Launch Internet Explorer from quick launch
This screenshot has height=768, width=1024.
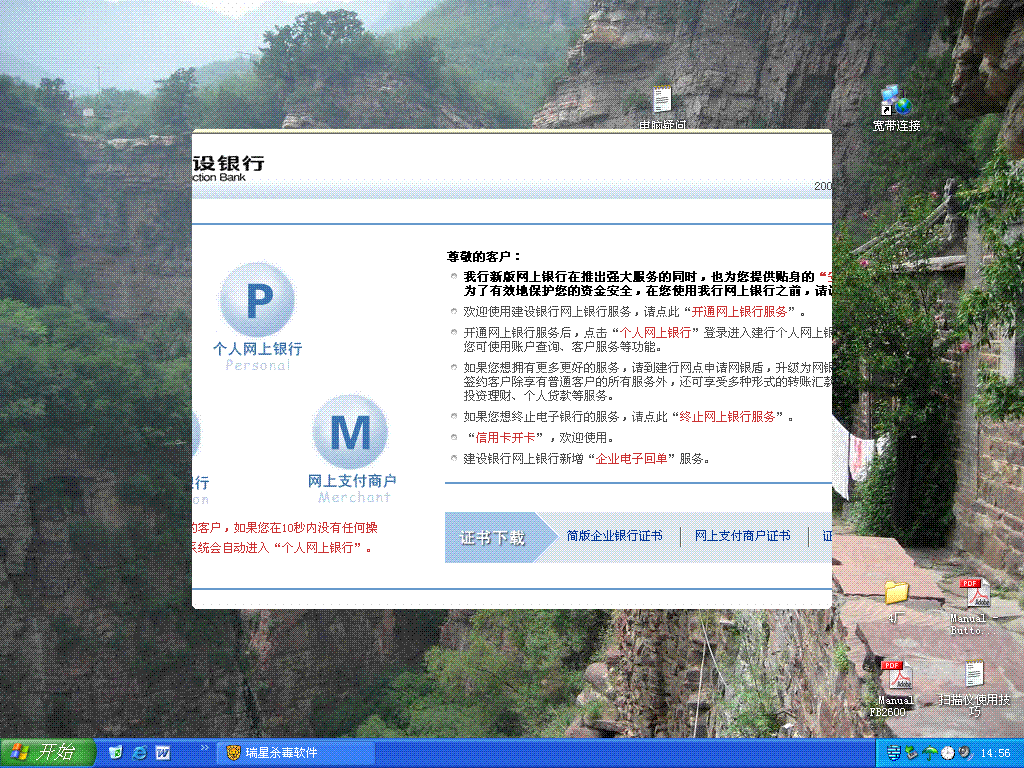click(x=139, y=753)
